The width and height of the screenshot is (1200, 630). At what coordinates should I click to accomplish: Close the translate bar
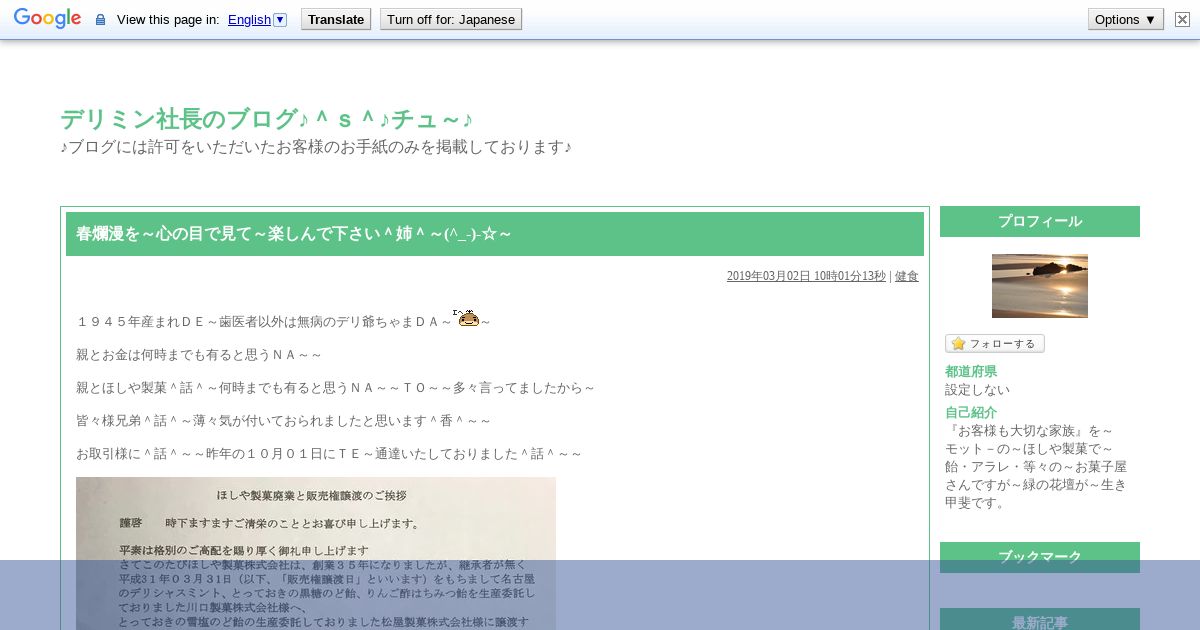pyautogui.click(x=1181, y=19)
